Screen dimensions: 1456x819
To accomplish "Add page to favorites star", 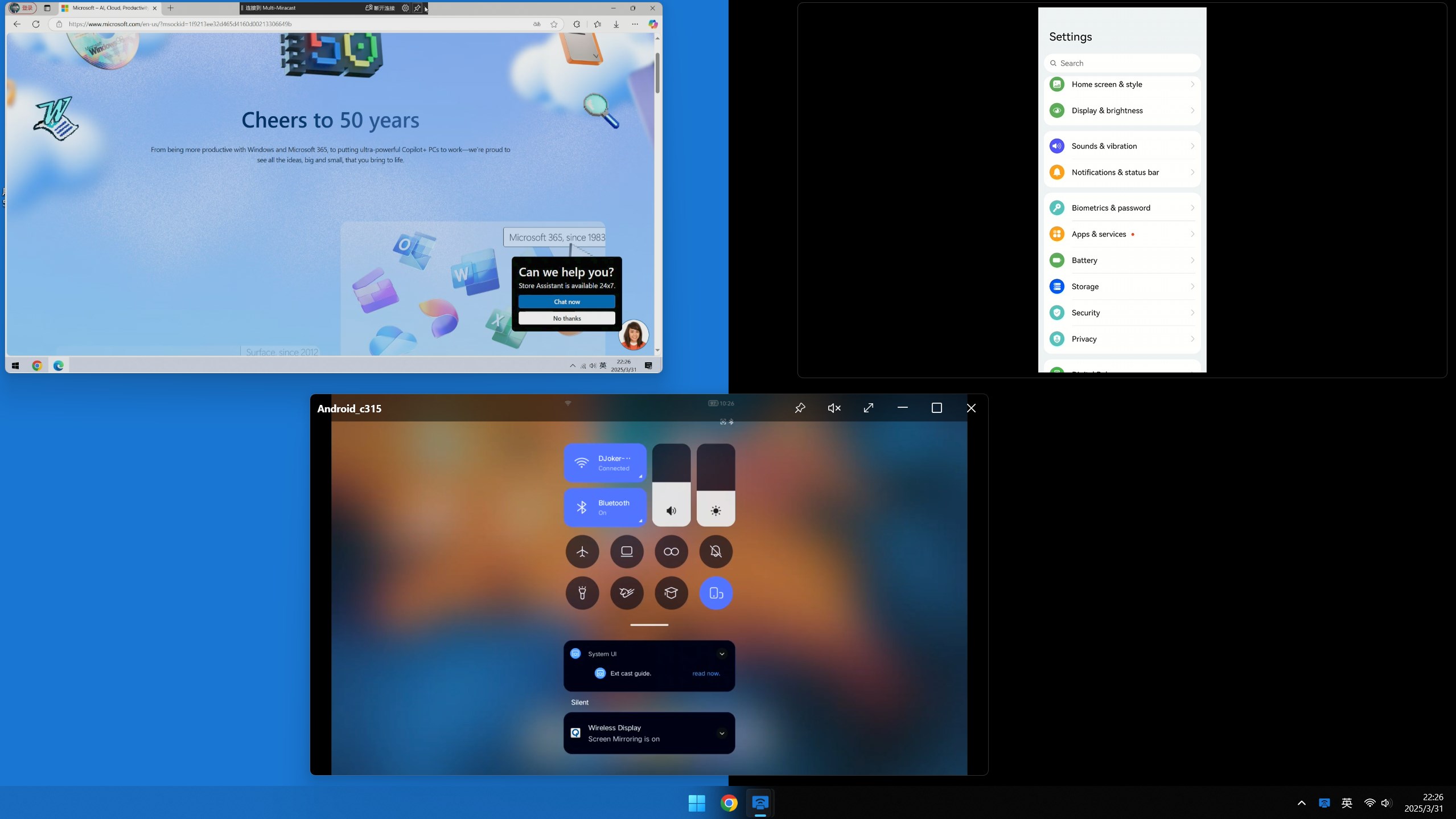I will [554, 24].
